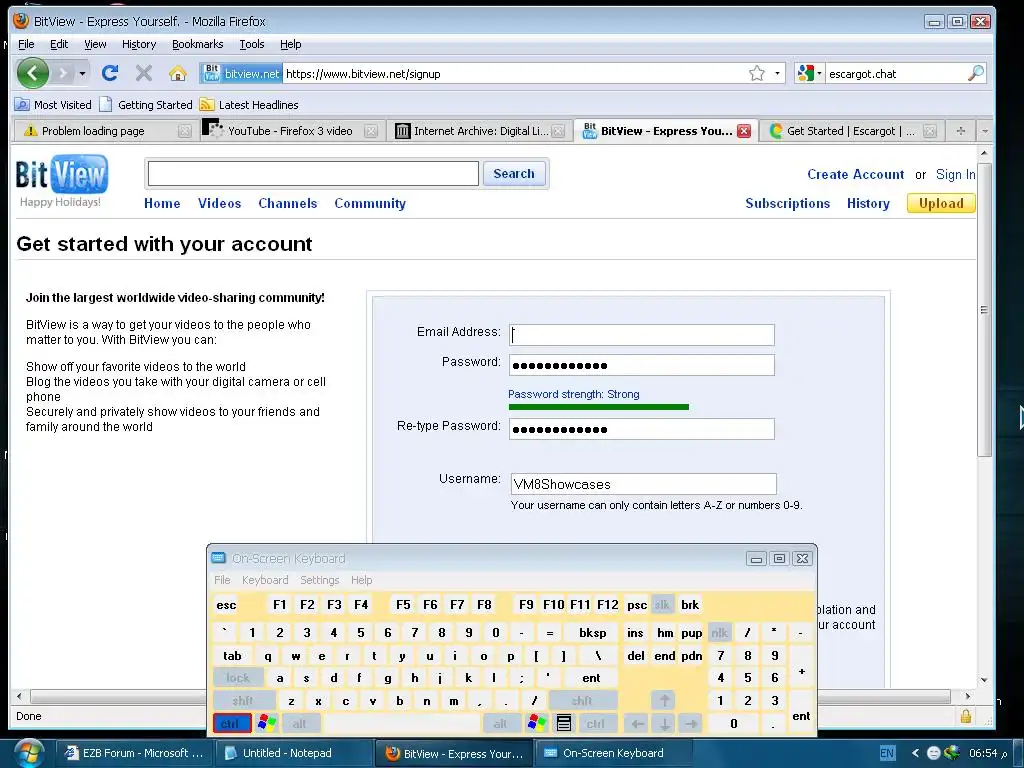Open the URL bar history dropdown
1024x768 pixels.
click(777, 73)
